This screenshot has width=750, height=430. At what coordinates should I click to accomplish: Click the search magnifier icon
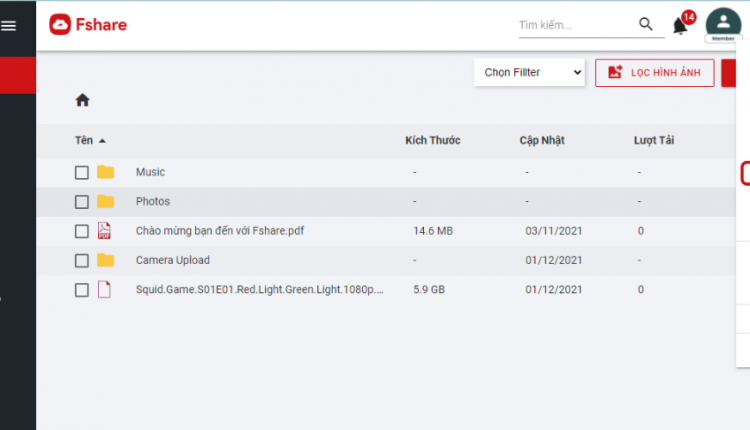646,24
